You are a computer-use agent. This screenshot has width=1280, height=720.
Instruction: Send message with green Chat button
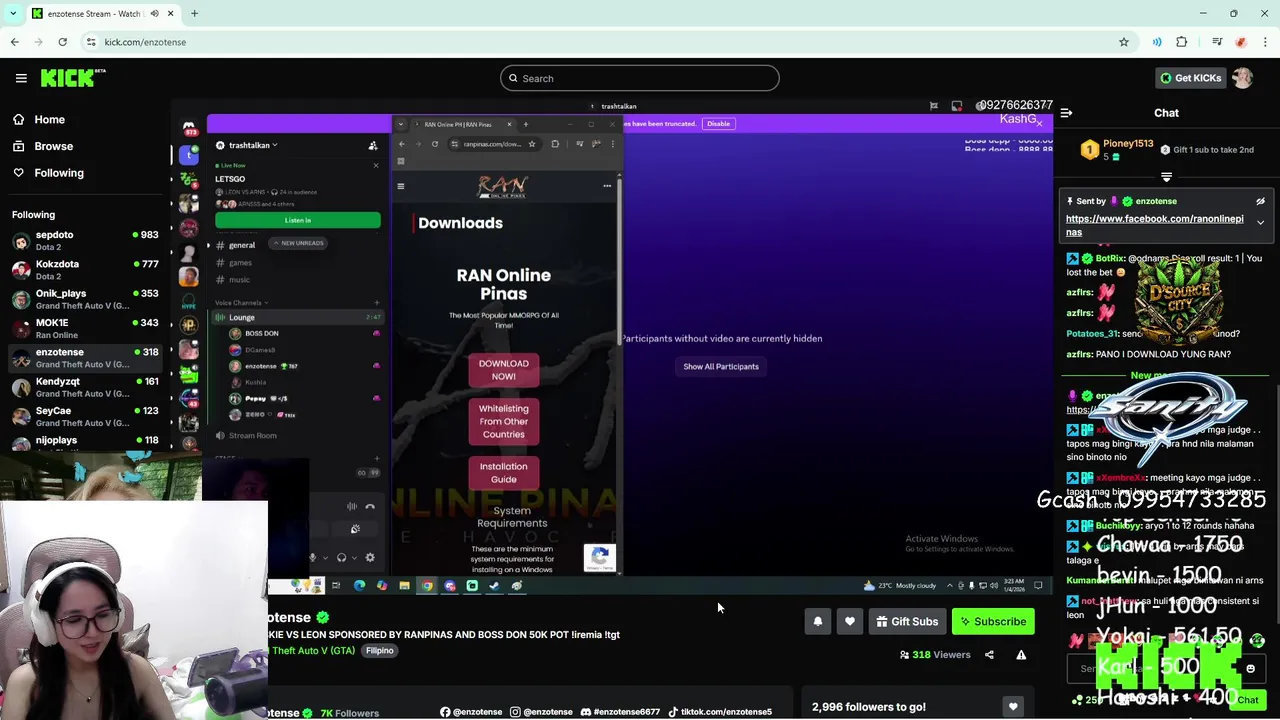1247,700
